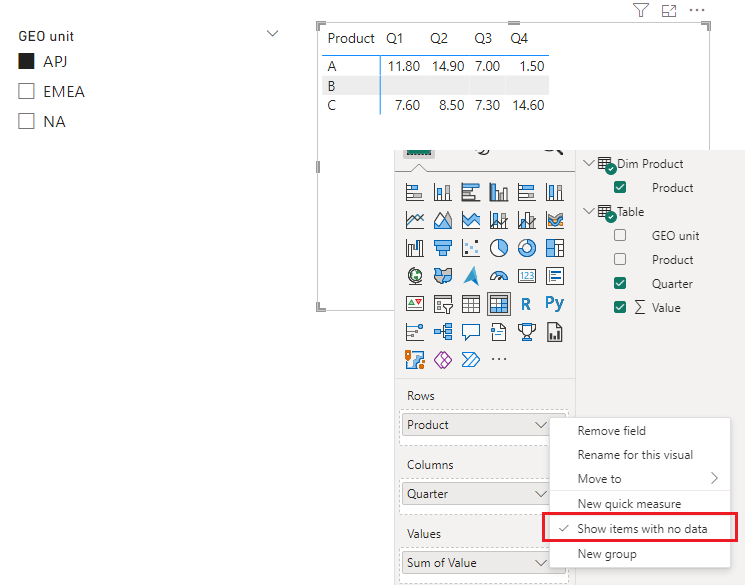
Task: Uncheck the Value field
Action: [x=620, y=307]
